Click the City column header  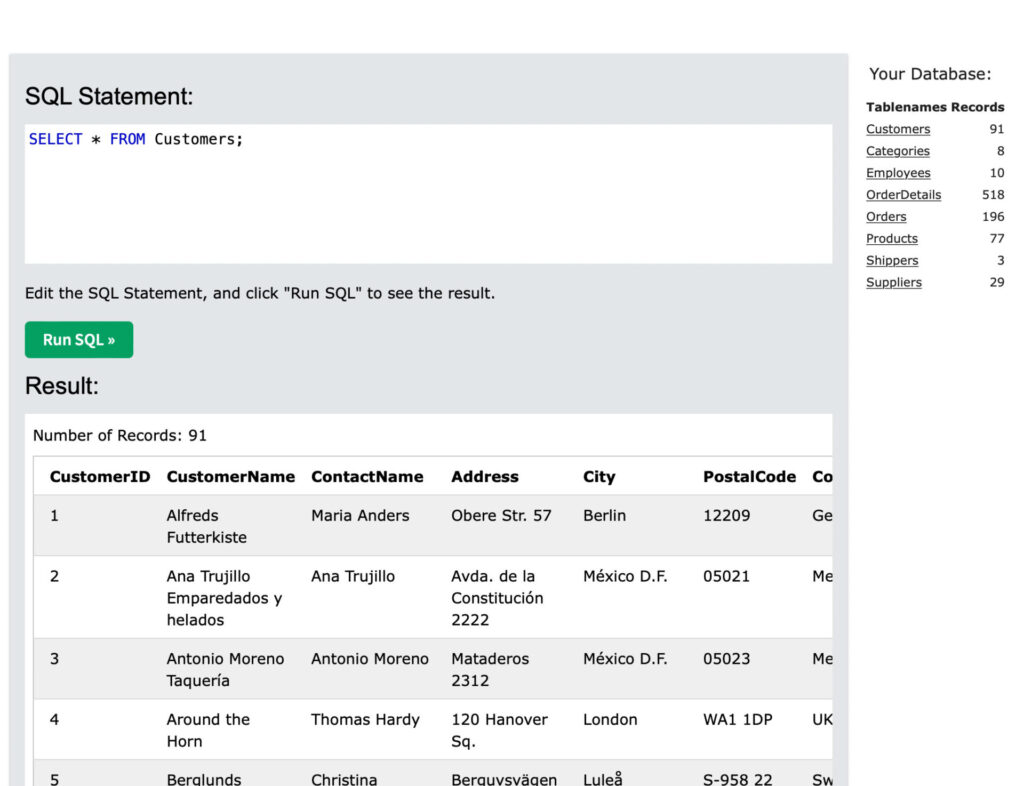599,477
